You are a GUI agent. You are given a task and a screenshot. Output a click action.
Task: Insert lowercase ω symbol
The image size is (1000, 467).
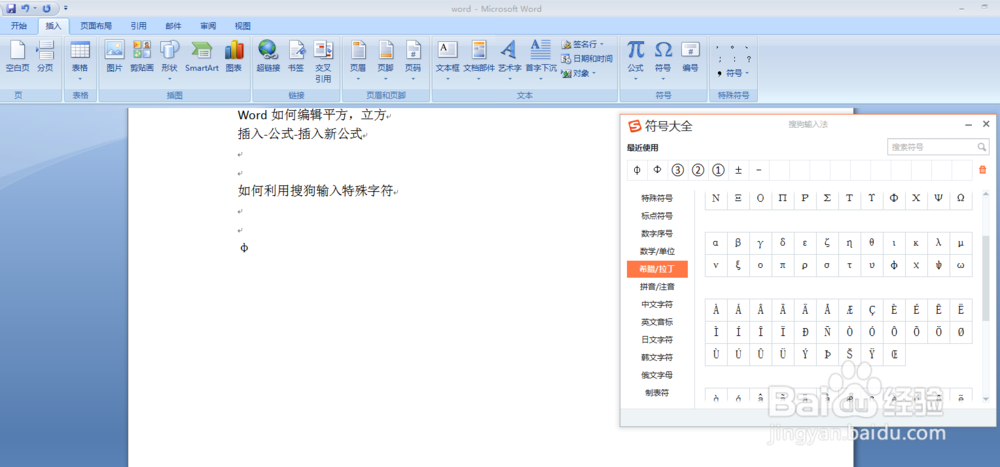point(961,265)
